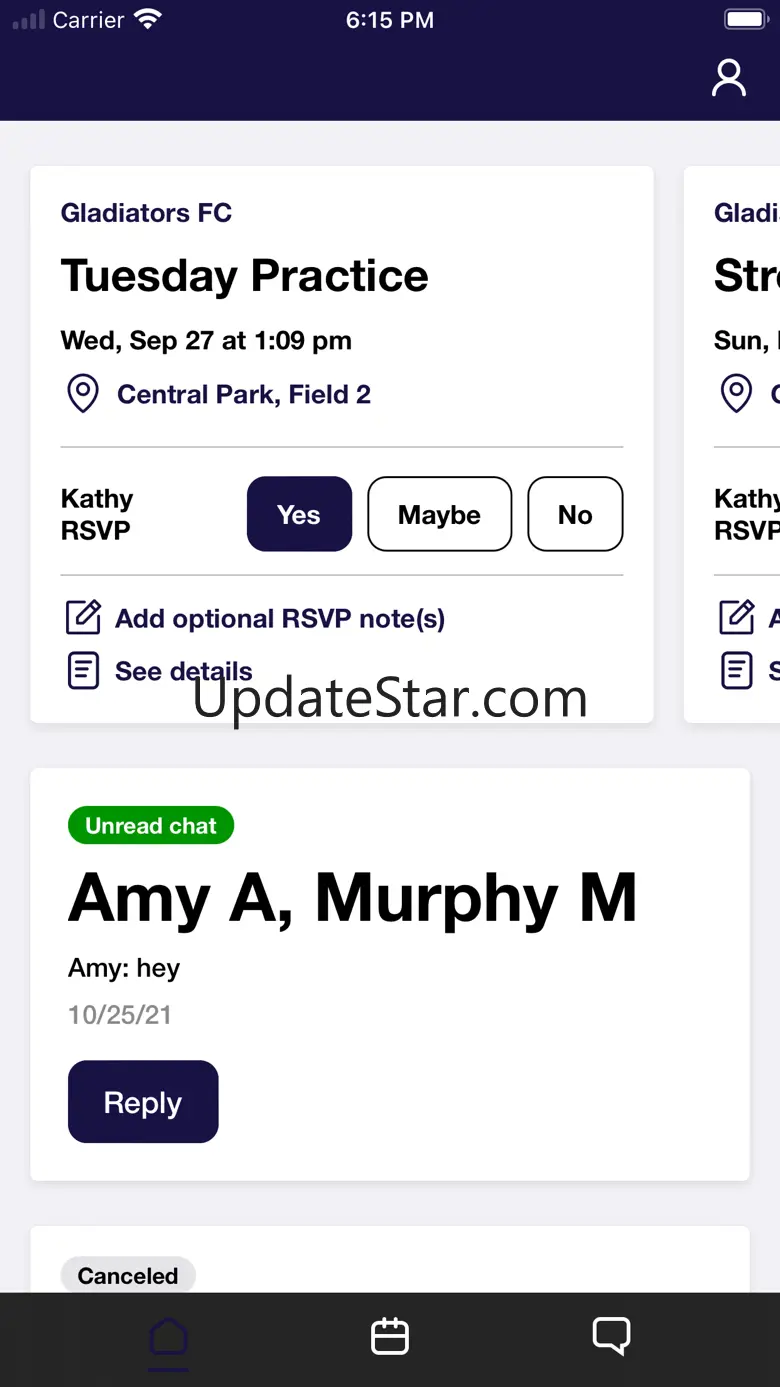The width and height of the screenshot is (780, 1387).
Task: Tap the location pin on the second event card
Action: [737, 394]
